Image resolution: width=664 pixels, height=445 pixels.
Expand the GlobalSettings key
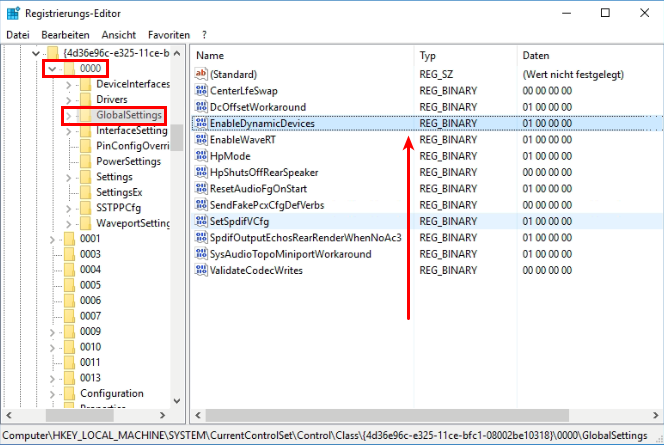click(69, 115)
